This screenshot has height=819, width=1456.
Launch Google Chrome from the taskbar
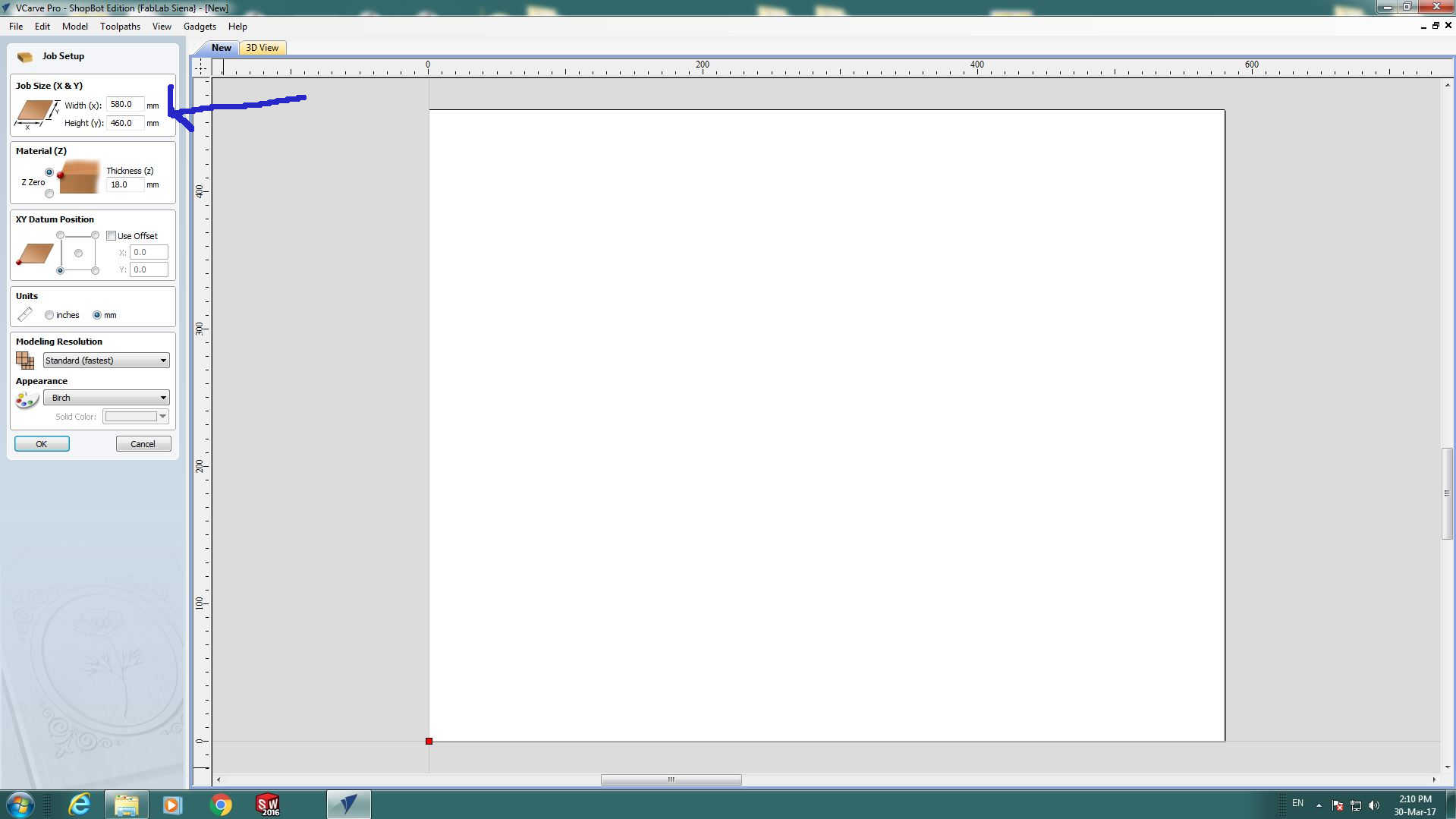coord(221,805)
